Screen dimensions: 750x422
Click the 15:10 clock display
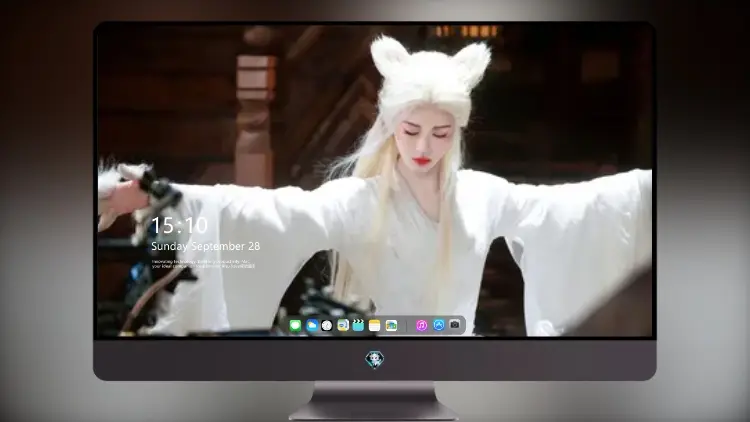[x=179, y=225]
